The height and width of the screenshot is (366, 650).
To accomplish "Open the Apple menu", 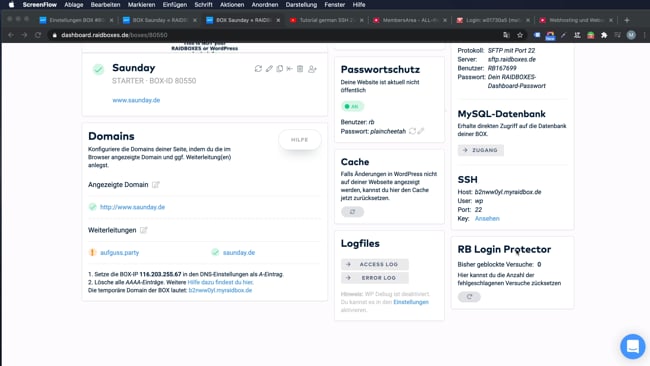I will click(x=11, y=5).
